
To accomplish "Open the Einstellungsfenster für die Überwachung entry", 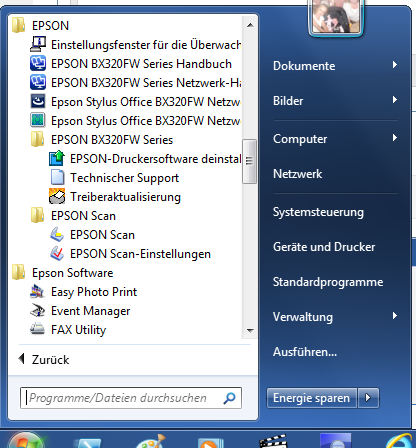I will [136, 45].
